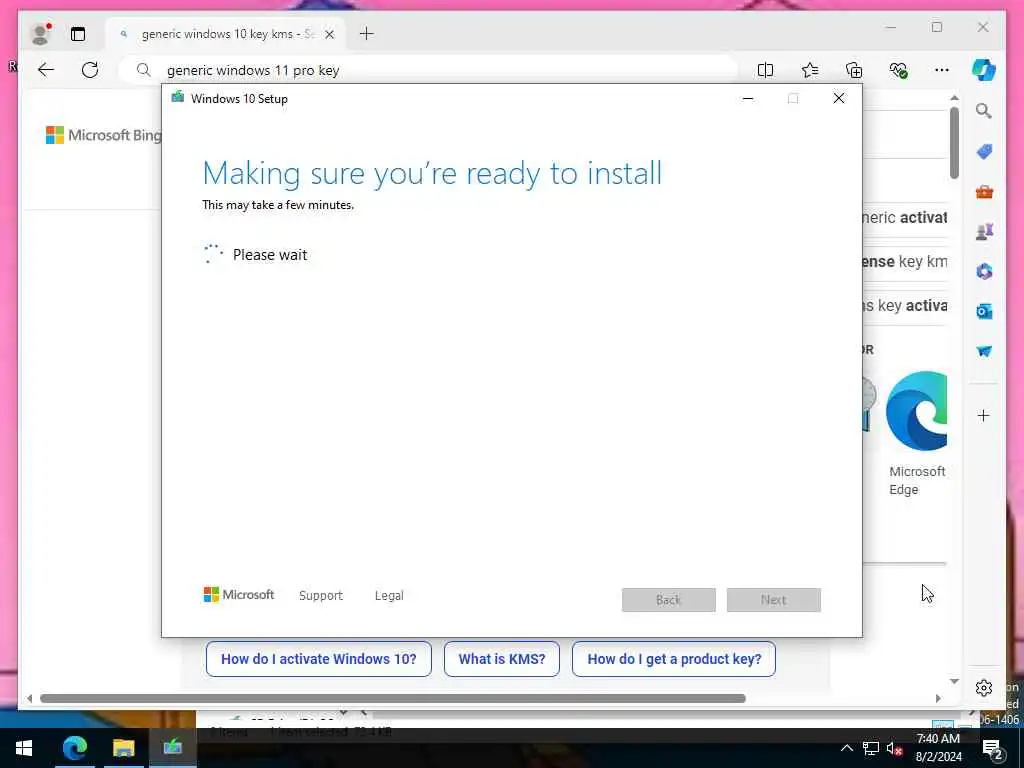Refresh the page in Edge
The height and width of the screenshot is (768, 1024).
pyautogui.click(x=90, y=70)
